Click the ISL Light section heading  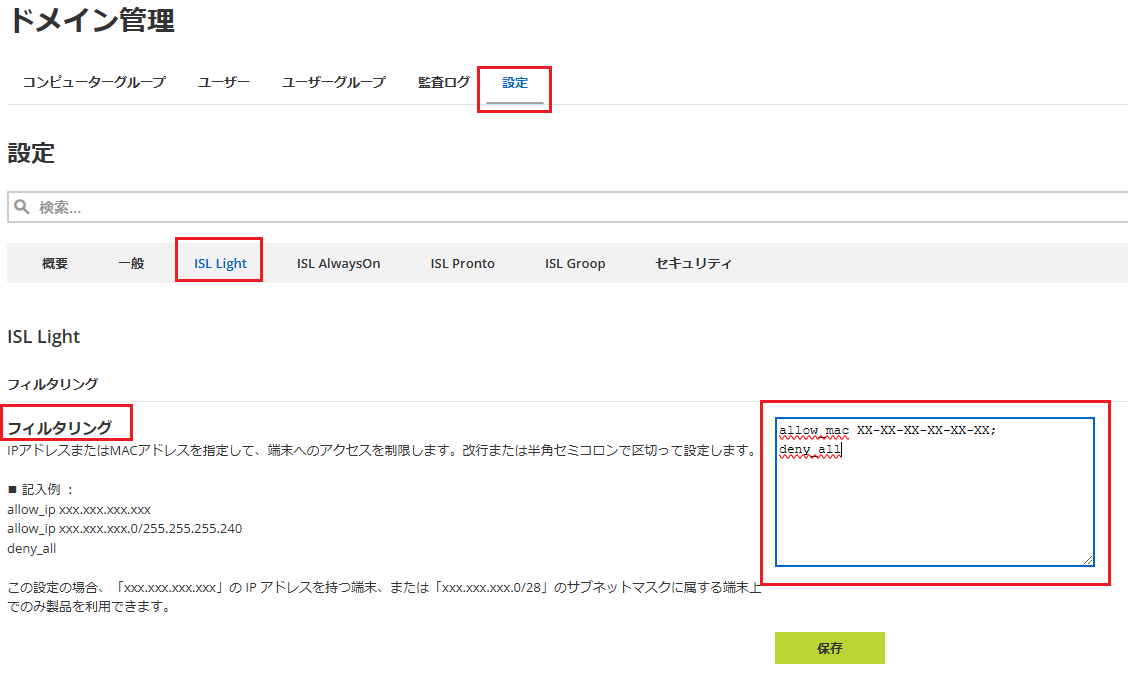click(x=43, y=337)
